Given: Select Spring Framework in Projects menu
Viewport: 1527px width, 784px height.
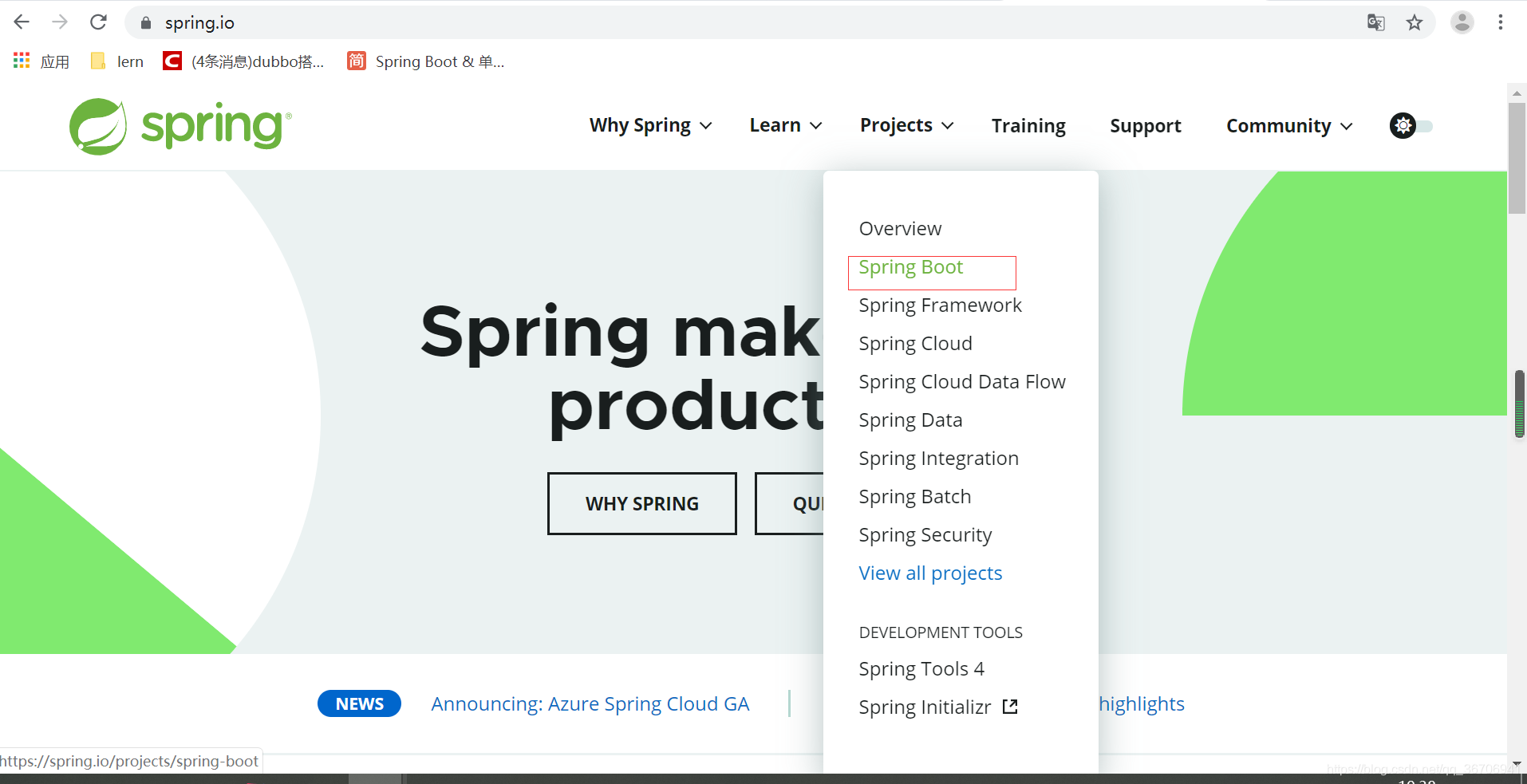Looking at the screenshot, I should [x=940, y=305].
